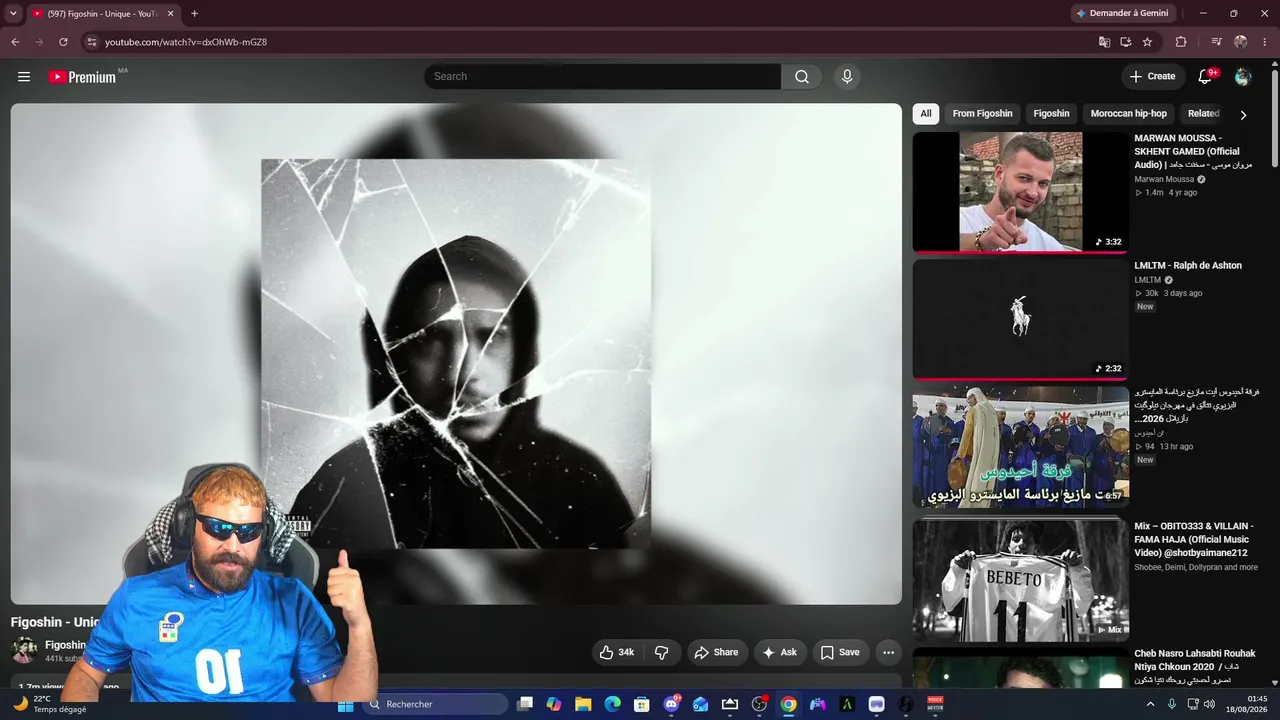Dislike the Figoshin video
Image resolution: width=1280 pixels, height=720 pixels.
662,652
